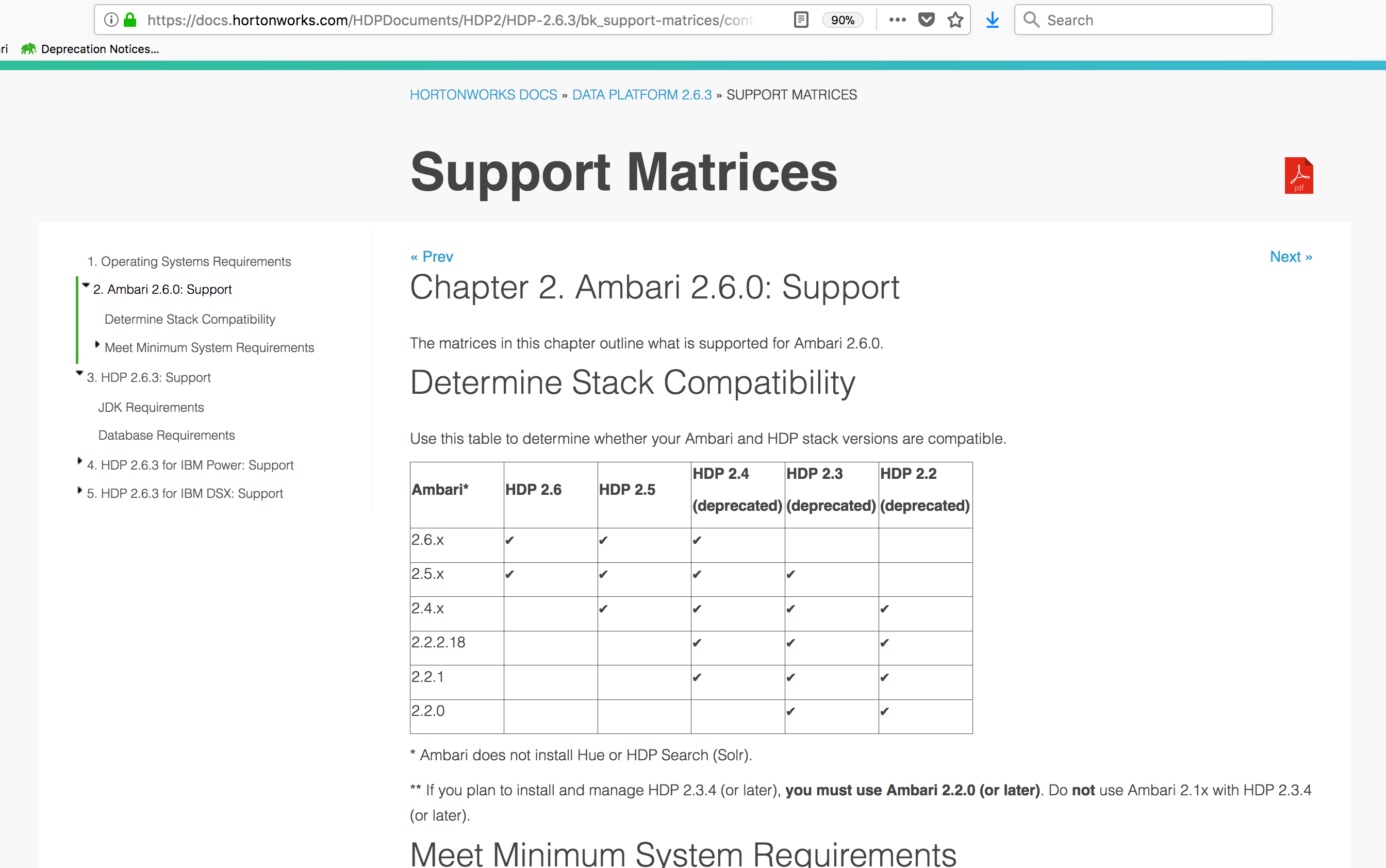
Task: Bookmark this page with star icon
Action: (x=955, y=20)
